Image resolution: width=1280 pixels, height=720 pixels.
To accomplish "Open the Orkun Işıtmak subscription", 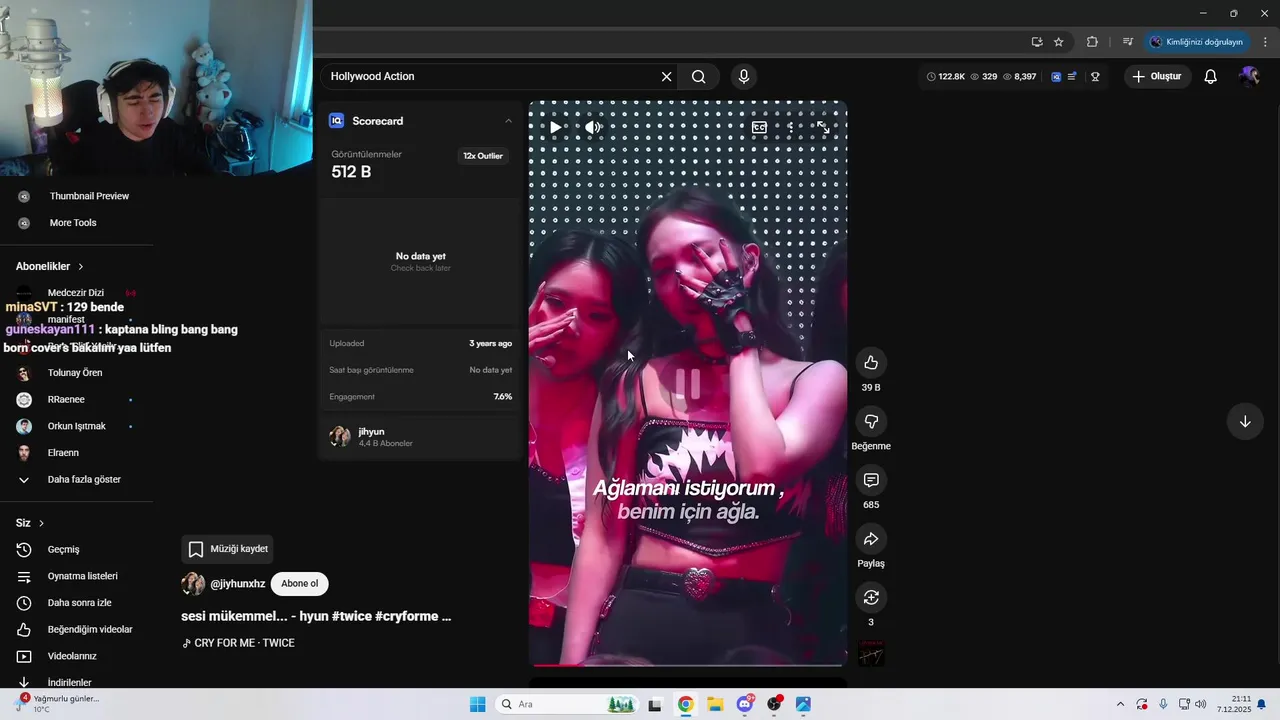I will (x=76, y=426).
